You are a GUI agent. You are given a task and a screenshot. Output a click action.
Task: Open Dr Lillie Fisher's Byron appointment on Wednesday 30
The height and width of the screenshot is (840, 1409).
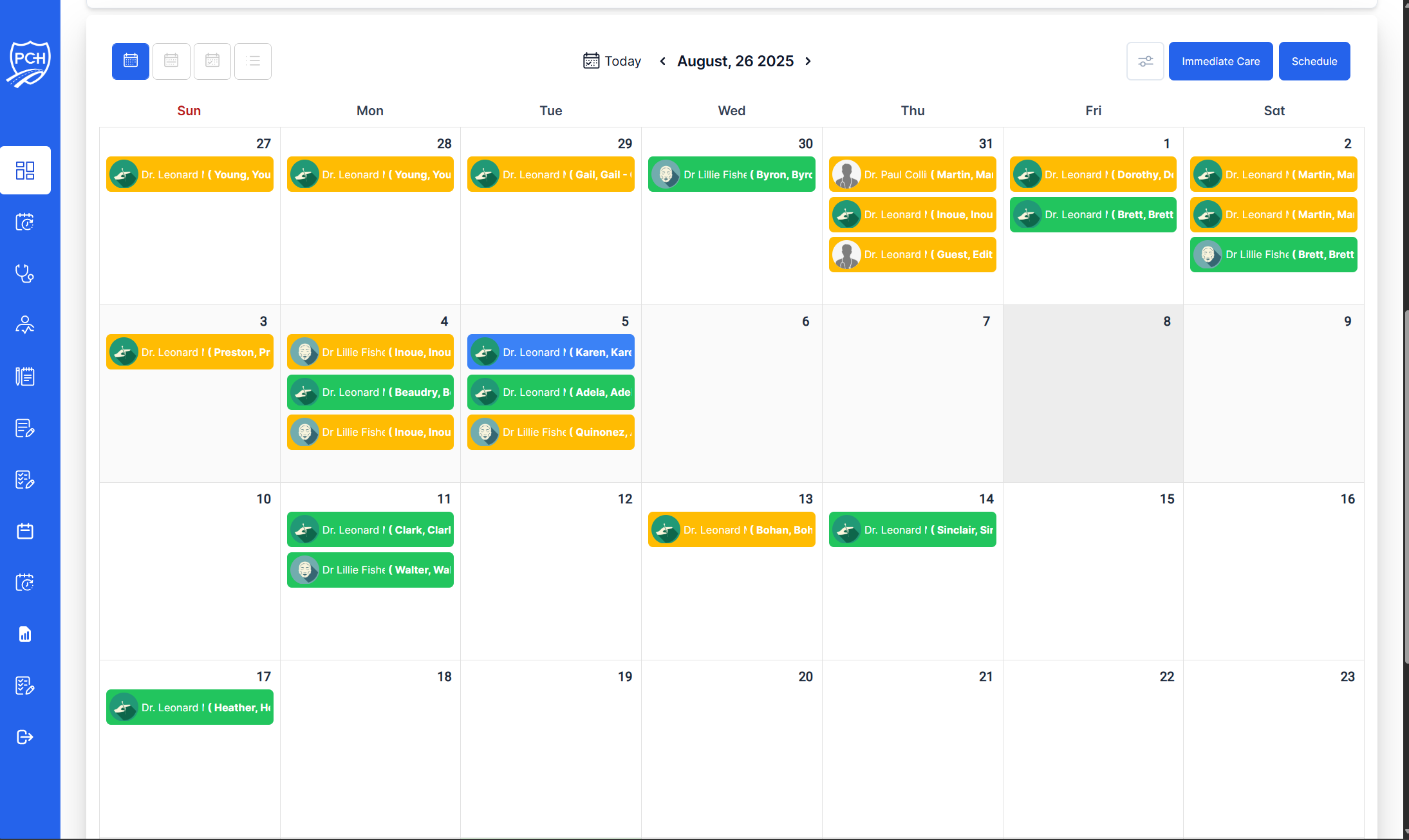[731, 174]
